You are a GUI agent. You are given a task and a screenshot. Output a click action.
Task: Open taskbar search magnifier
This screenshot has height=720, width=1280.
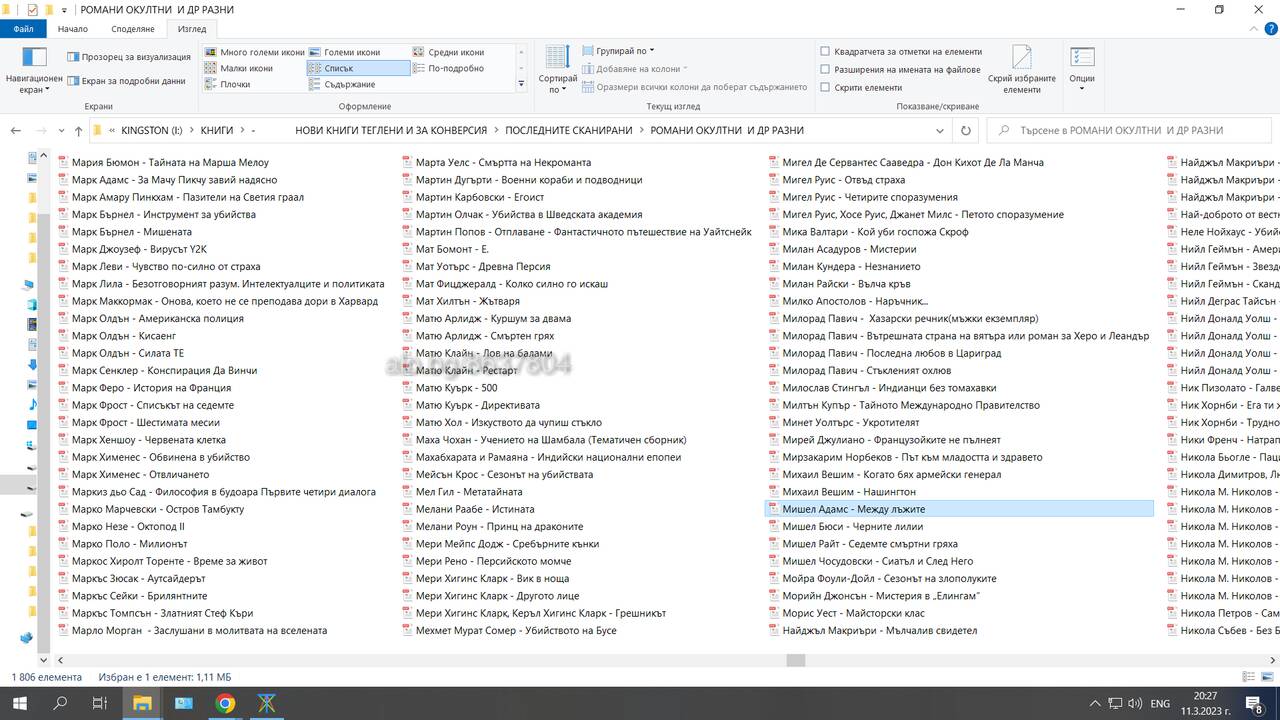coord(60,703)
